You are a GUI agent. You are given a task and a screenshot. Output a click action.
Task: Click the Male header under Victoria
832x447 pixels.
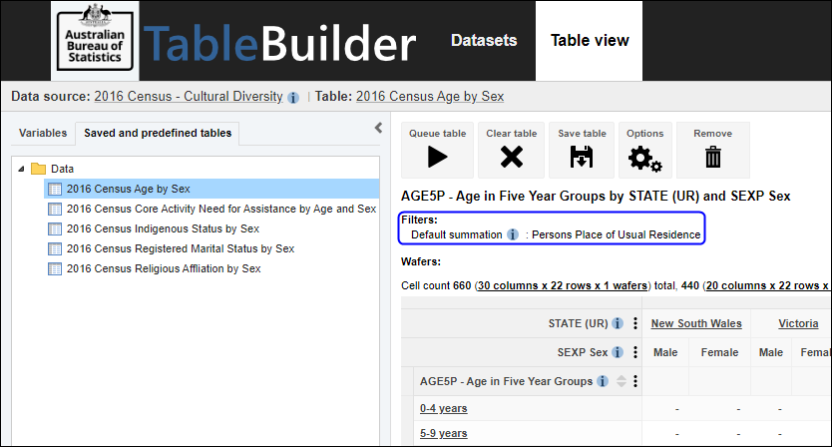pyautogui.click(x=771, y=352)
